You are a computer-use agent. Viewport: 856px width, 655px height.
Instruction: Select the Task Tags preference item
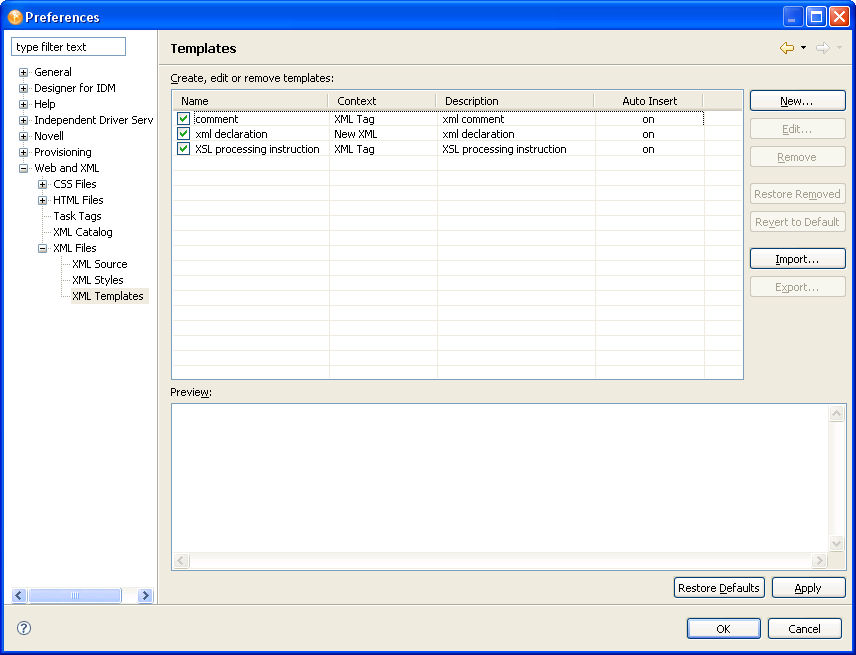(77, 216)
